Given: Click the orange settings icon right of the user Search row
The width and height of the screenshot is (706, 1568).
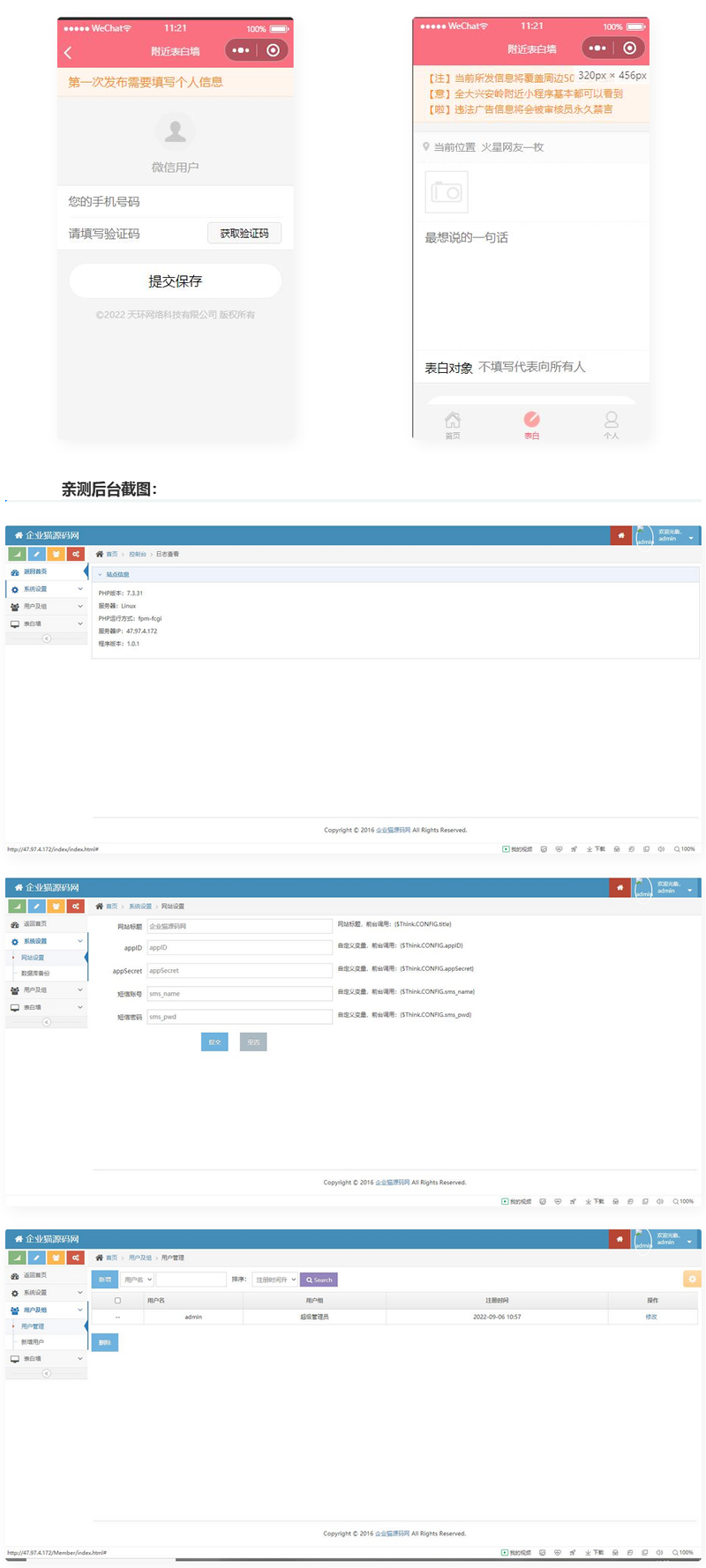Looking at the screenshot, I should point(692,1279).
